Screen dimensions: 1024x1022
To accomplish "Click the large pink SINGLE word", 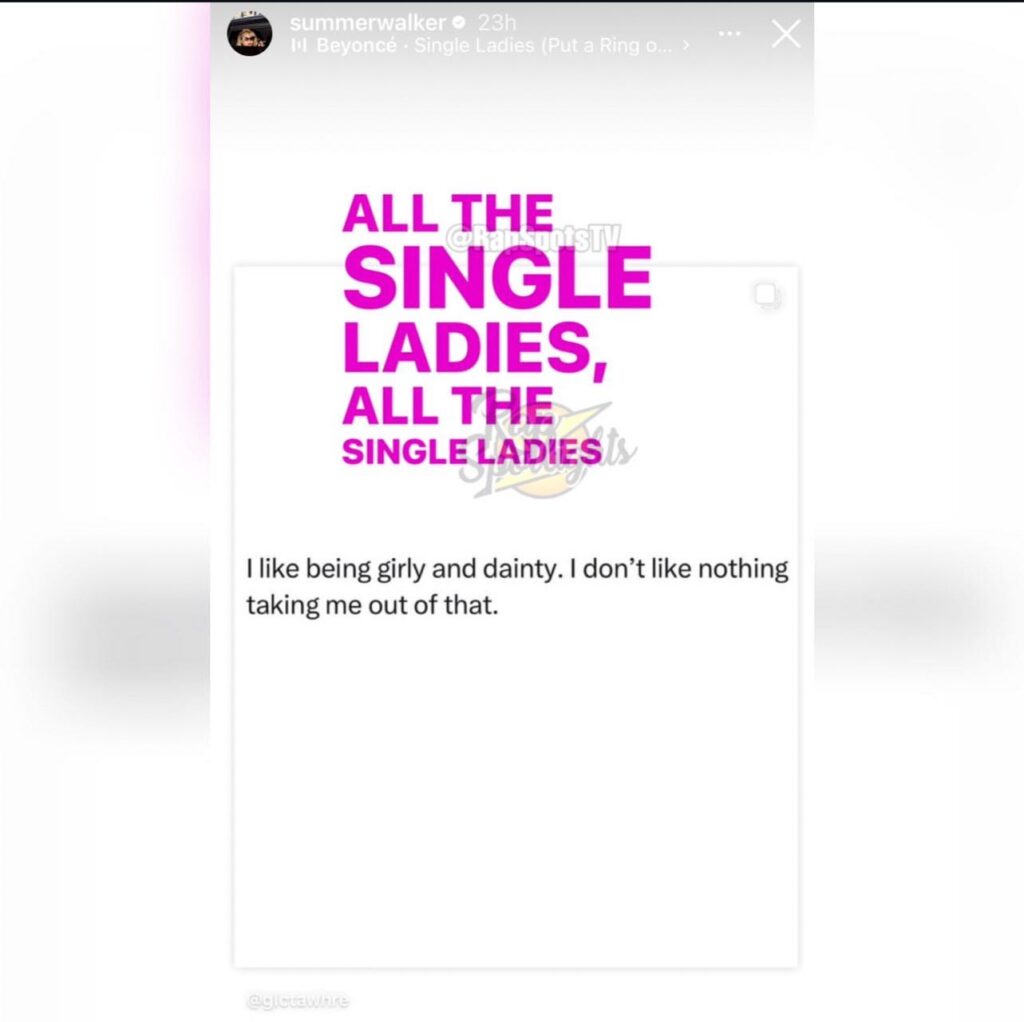I will click(497, 277).
